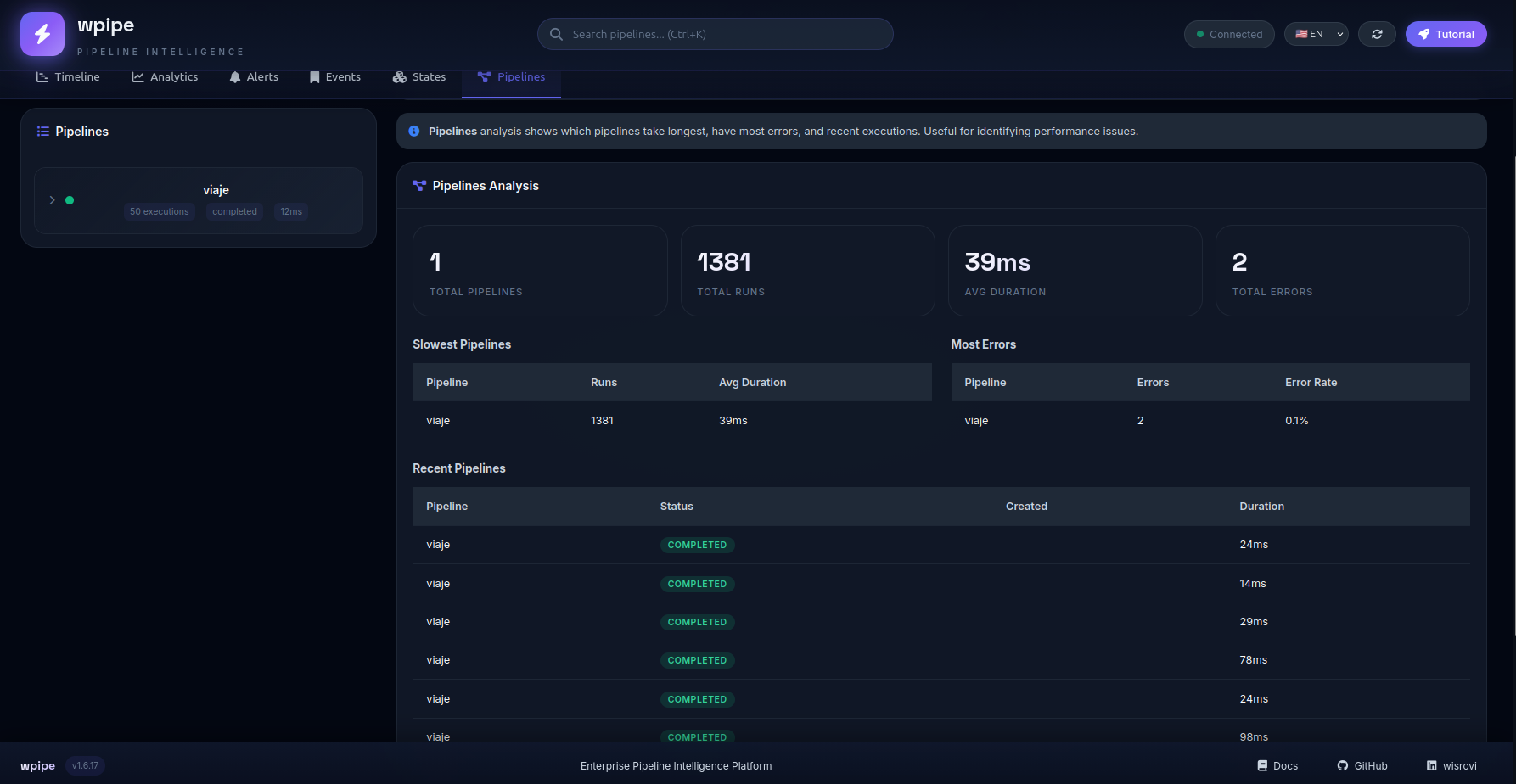Image resolution: width=1516 pixels, height=784 pixels.
Task: Expand the viaje pipeline chevron
Action: click(x=53, y=200)
